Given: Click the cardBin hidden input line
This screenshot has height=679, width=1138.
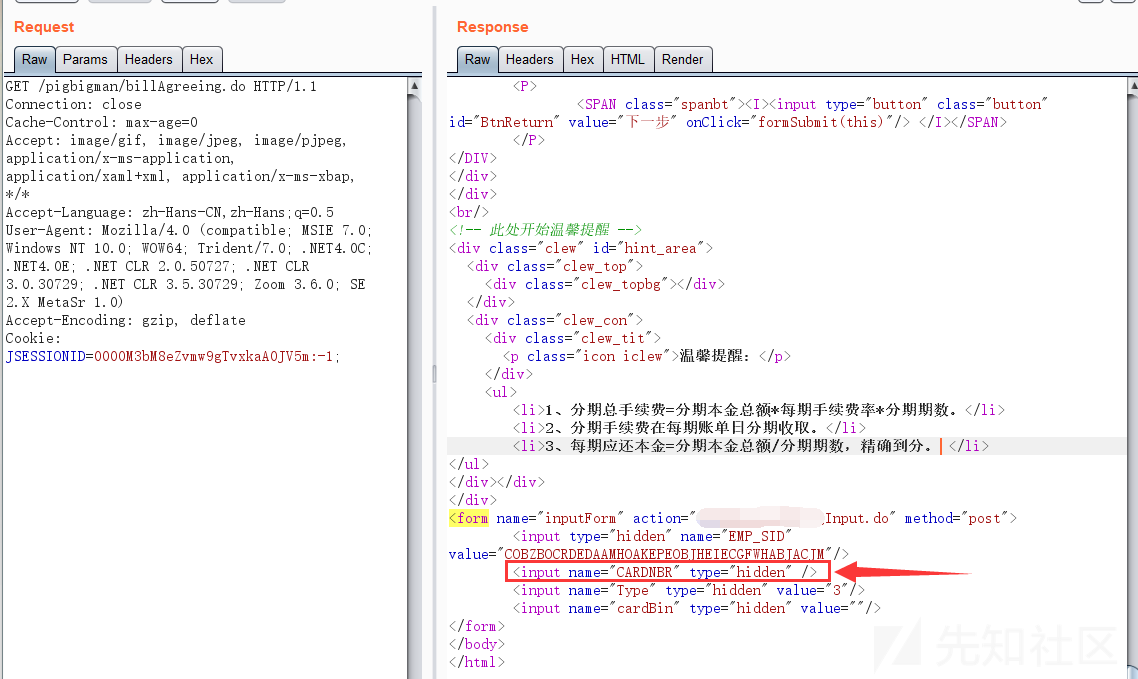Looking at the screenshot, I should pos(697,608).
